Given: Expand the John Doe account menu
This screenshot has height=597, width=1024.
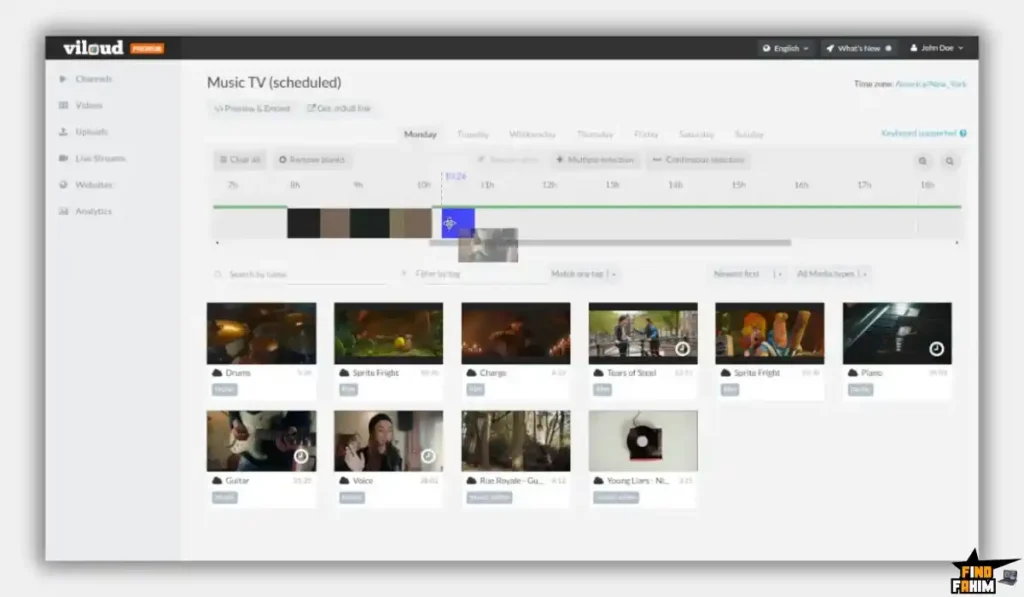Looking at the screenshot, I should point(938,48).
